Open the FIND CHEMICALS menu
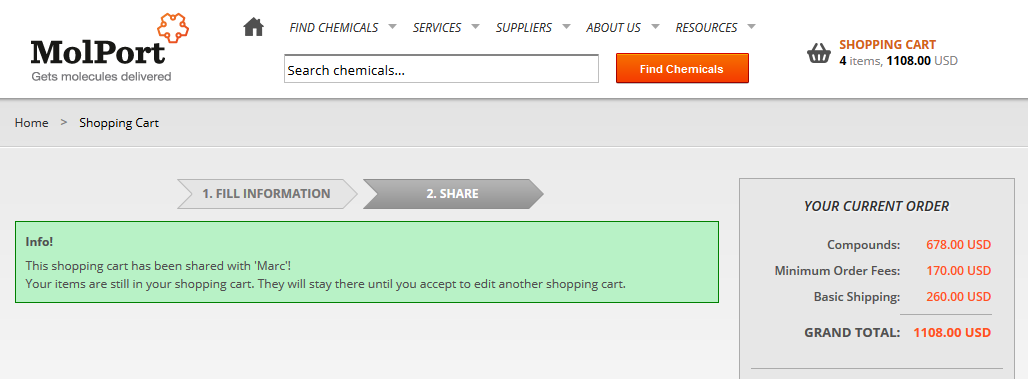Screen dimensions: 1028x379 click(334, 28)
